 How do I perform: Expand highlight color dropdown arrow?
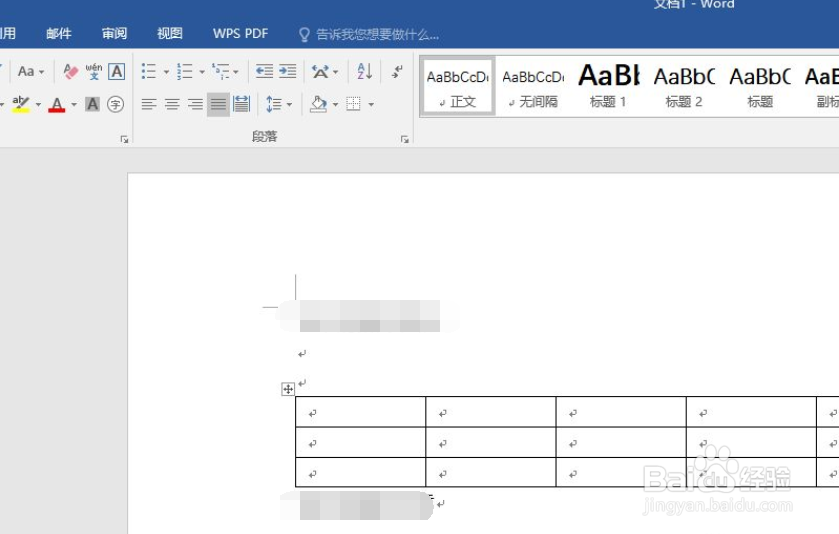click(38, 104)
